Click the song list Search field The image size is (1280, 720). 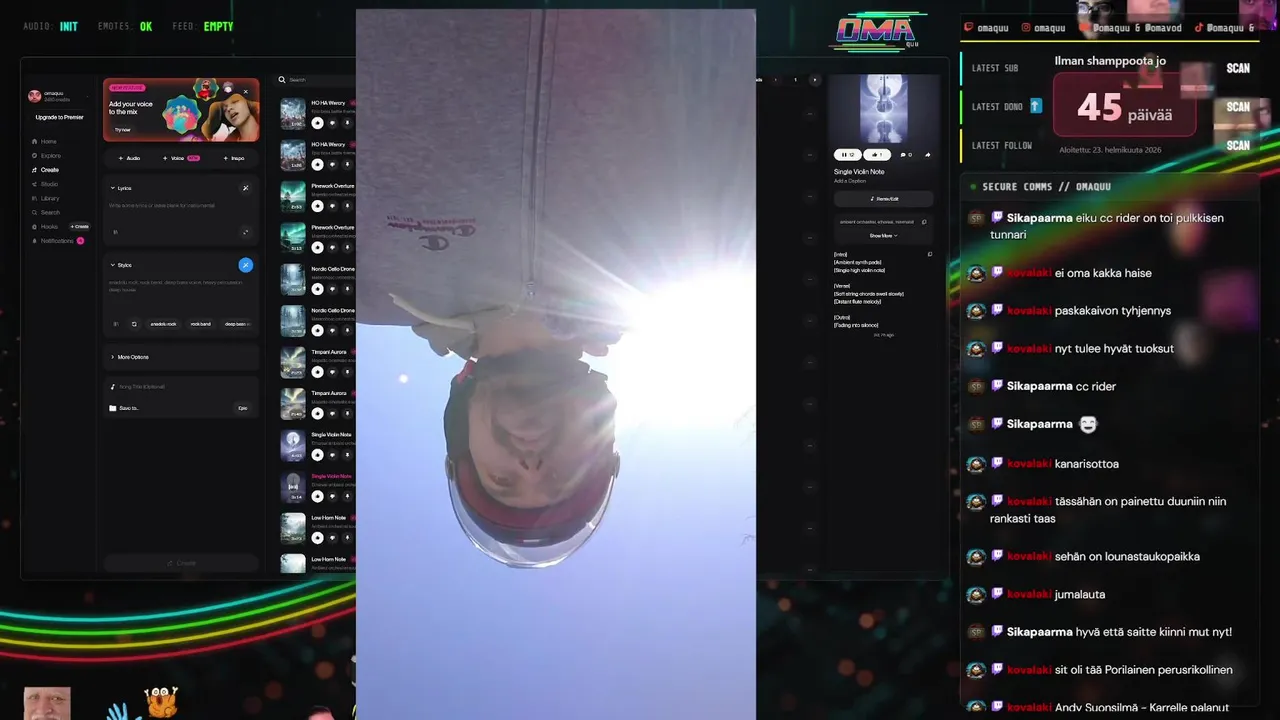(315, 80)
